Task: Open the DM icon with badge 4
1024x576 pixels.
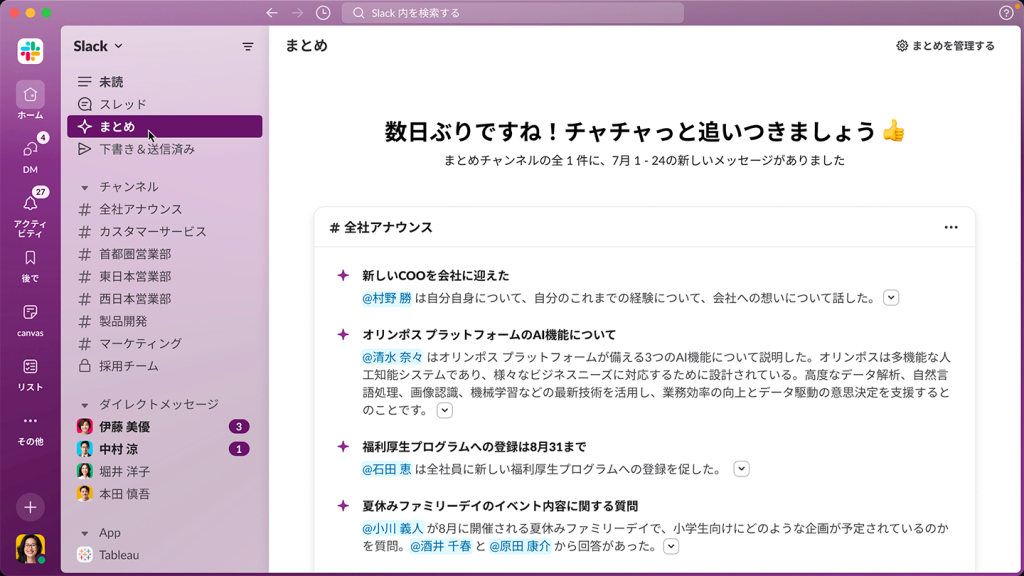Action: 30,150
